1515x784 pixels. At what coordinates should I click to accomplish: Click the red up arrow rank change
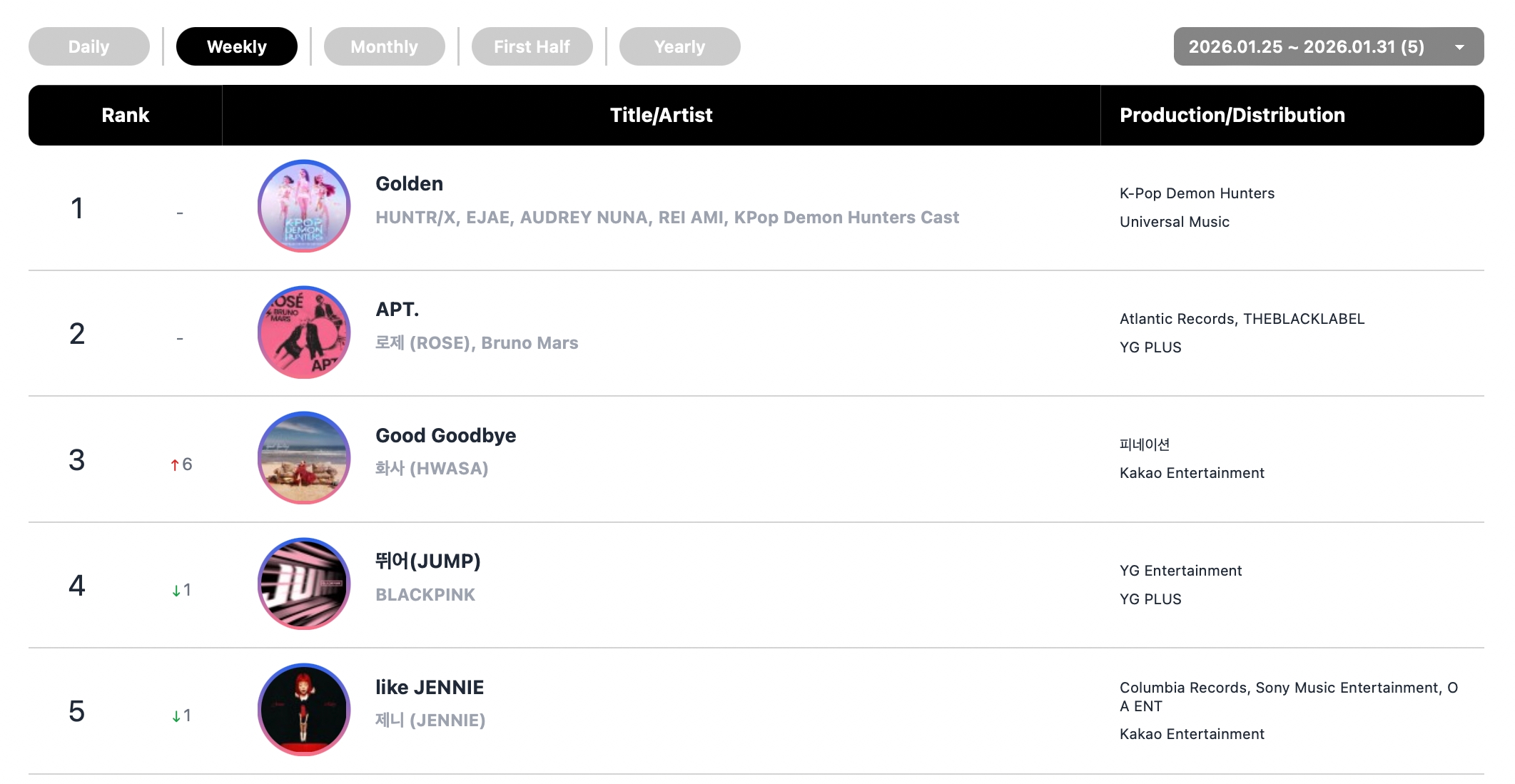(x=175, y=465)
